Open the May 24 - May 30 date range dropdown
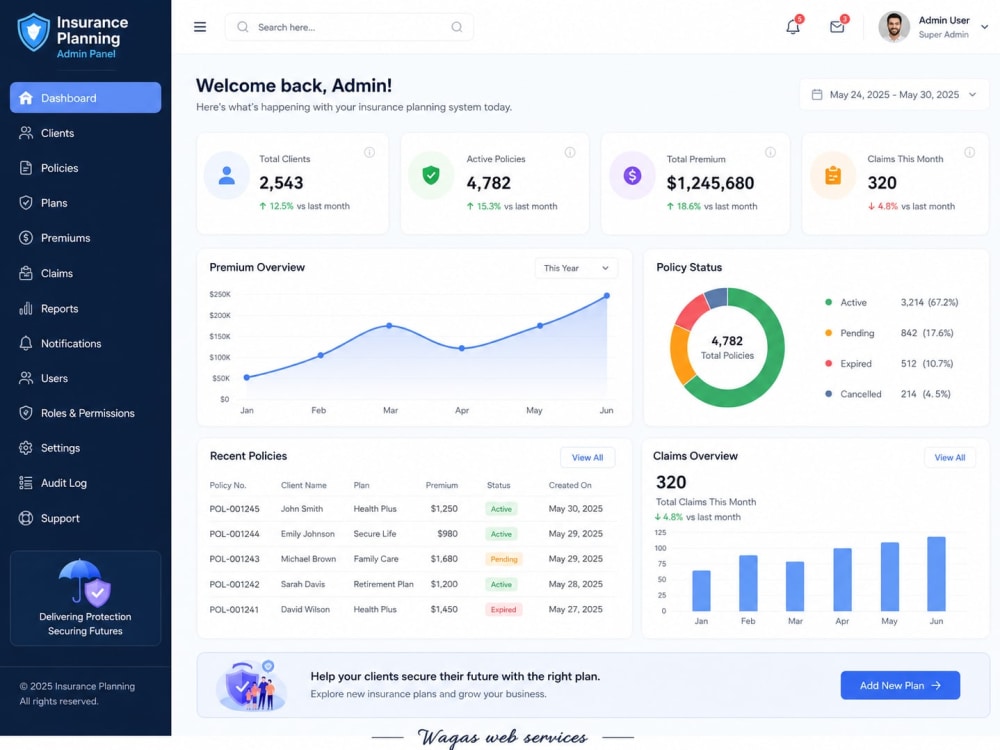1000x750 pixels. point(894,94)
